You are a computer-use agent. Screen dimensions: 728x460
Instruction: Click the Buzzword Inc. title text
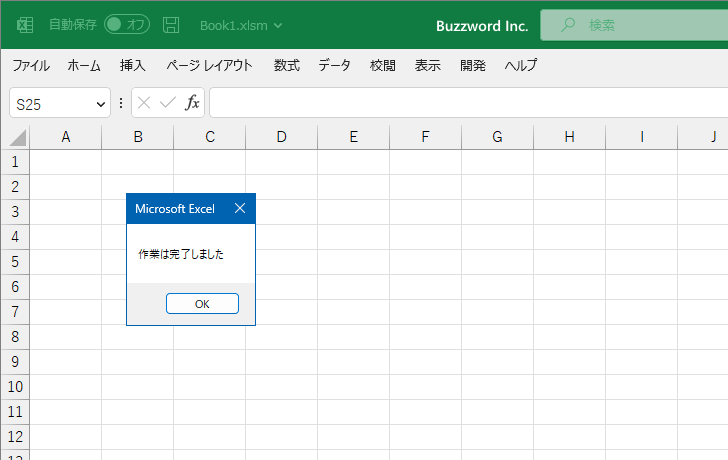coord(482,26)
